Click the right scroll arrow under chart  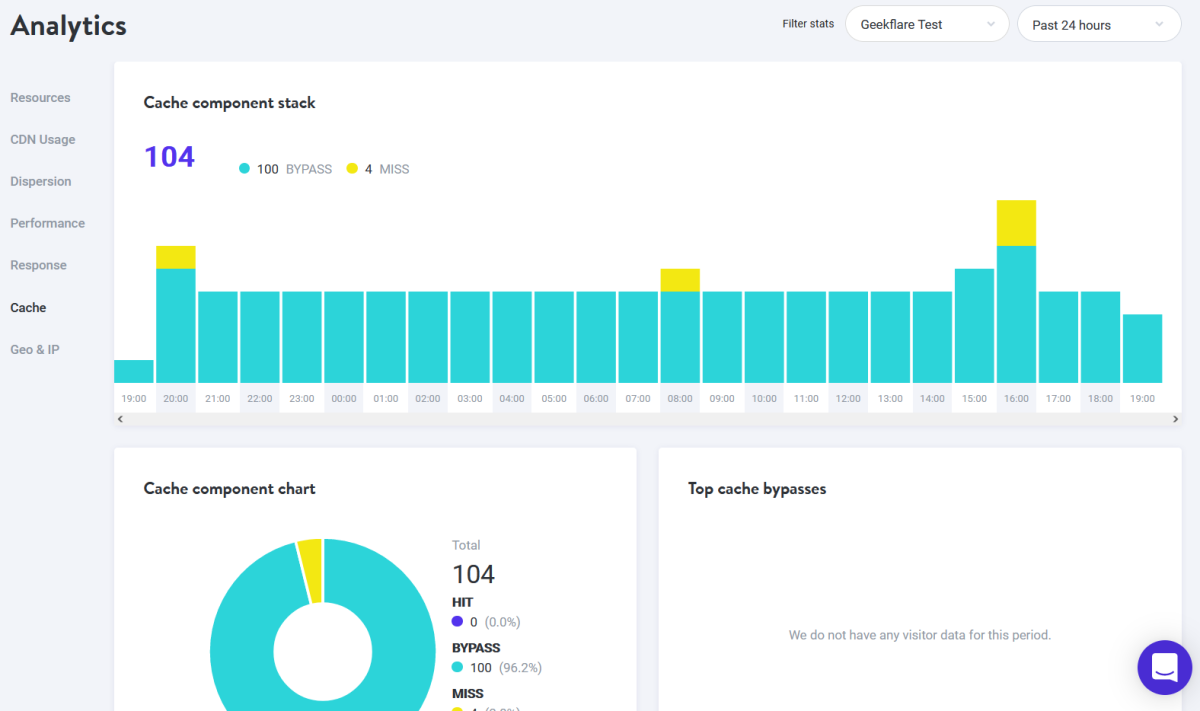1175,419
